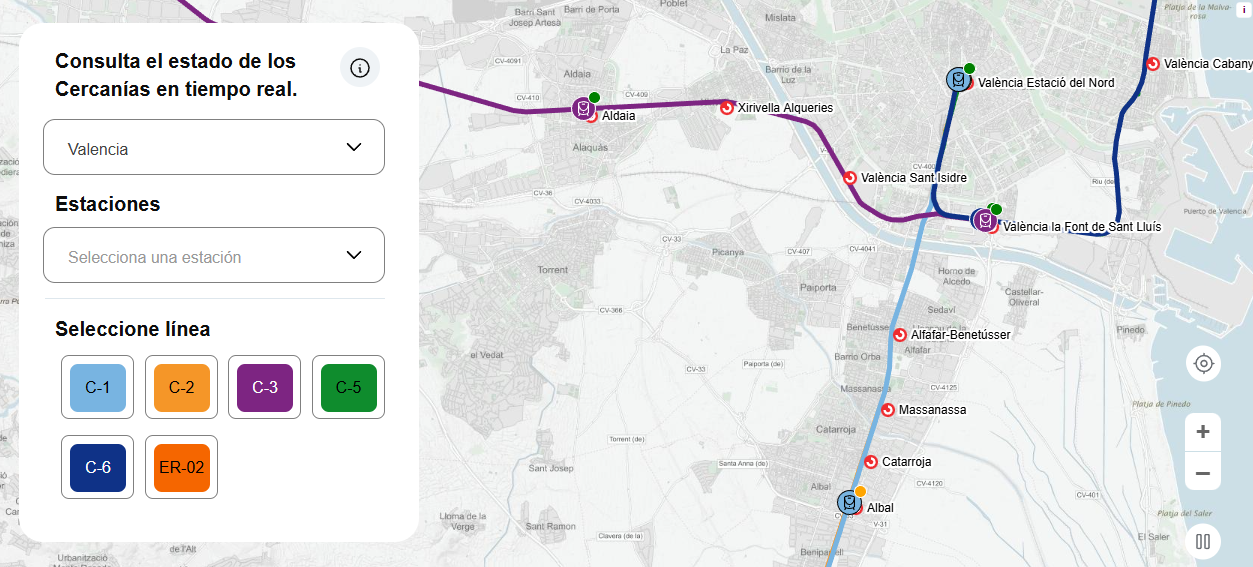The width and height of the screenshot is (1253, 567).
Task: Click the information icon in the panel
Action: pos(360,68)
